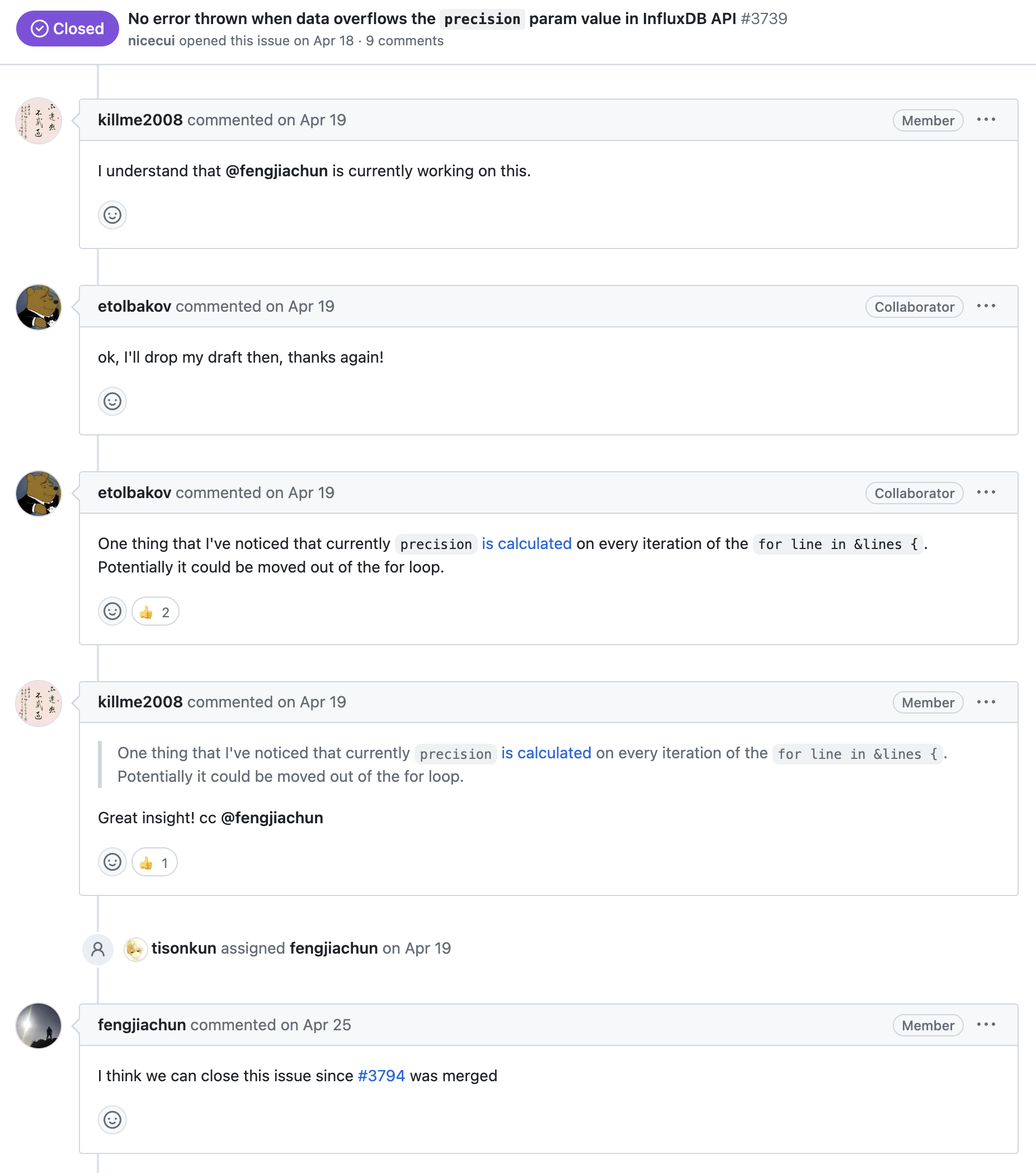
Task: Click tisonkun's small avatar in assignment event
Action: 135,949
